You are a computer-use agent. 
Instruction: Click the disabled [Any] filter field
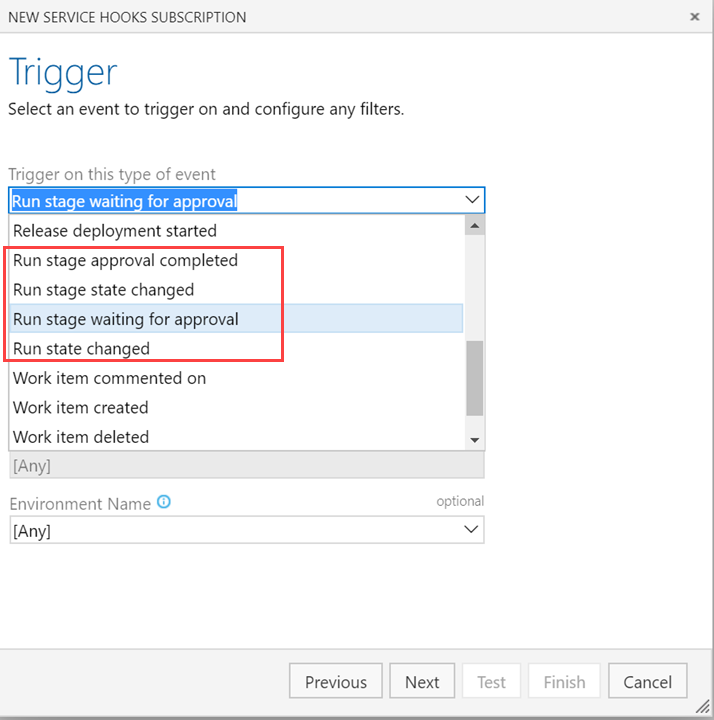[x=247, y=466]
